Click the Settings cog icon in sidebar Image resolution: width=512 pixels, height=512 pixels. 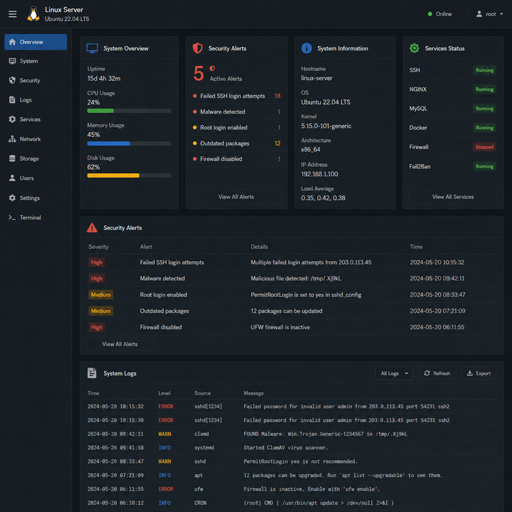click(x=12, y=198)
